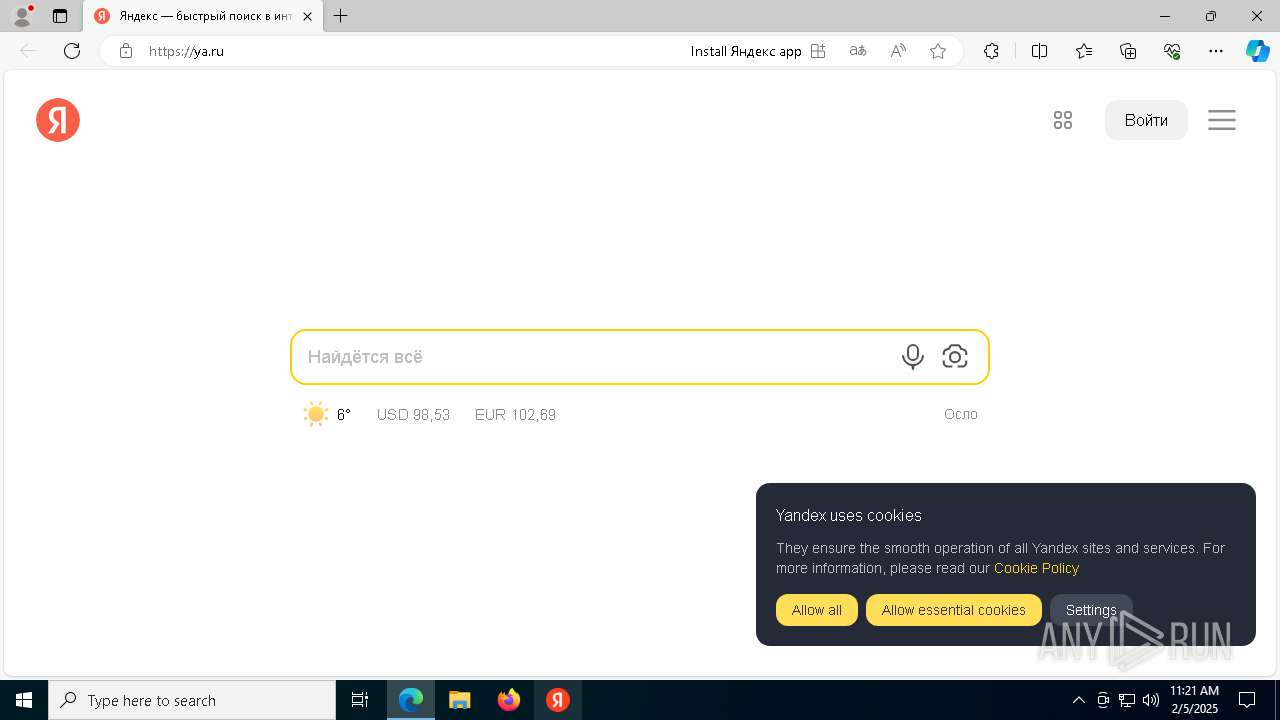Click the 6° temperature reading
Screen dimensions: 1280x720
344,414
